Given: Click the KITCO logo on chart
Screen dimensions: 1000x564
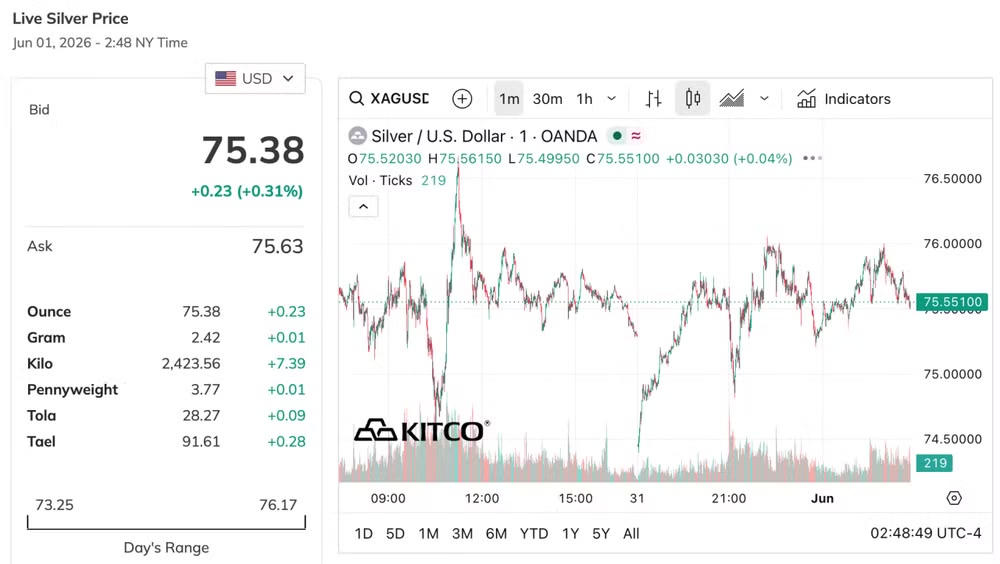Looking at the screenshot, I should pos(422,431).
